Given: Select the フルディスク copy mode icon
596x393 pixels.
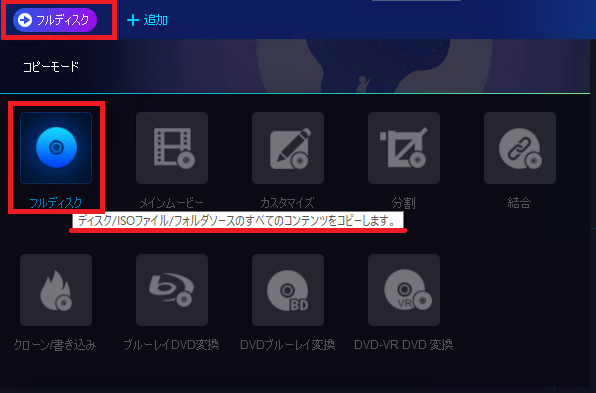Looking at the screenshot, I should pos(56,148).
